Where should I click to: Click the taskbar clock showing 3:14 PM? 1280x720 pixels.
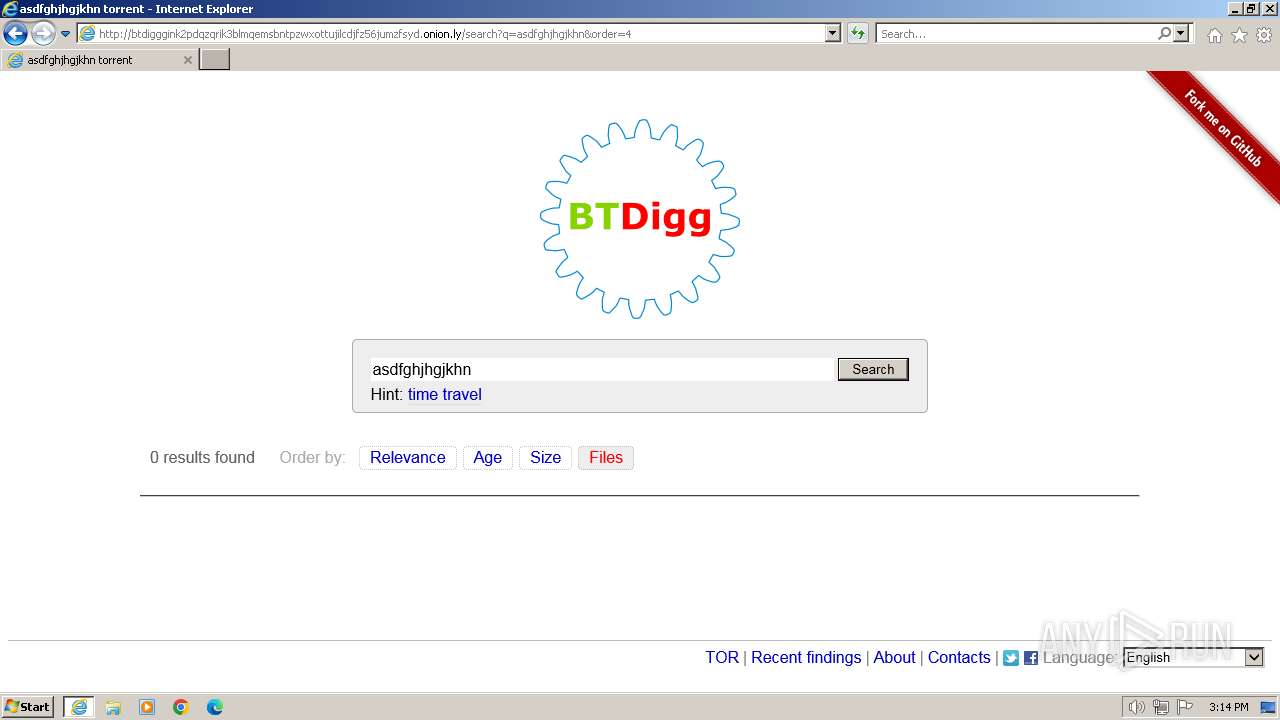tap(1228, 707)
